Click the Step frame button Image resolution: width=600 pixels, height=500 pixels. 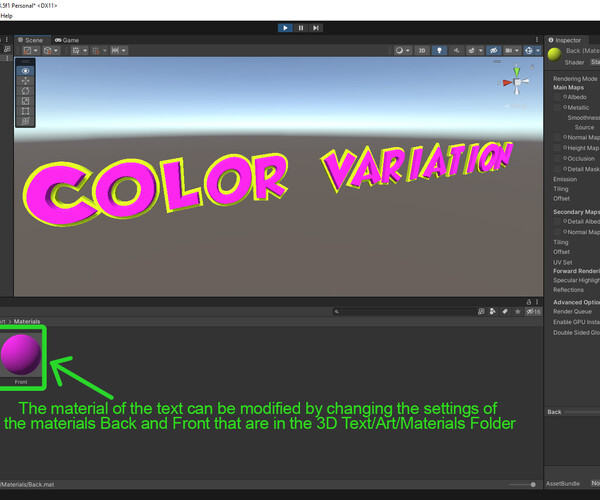coord(316,28)
